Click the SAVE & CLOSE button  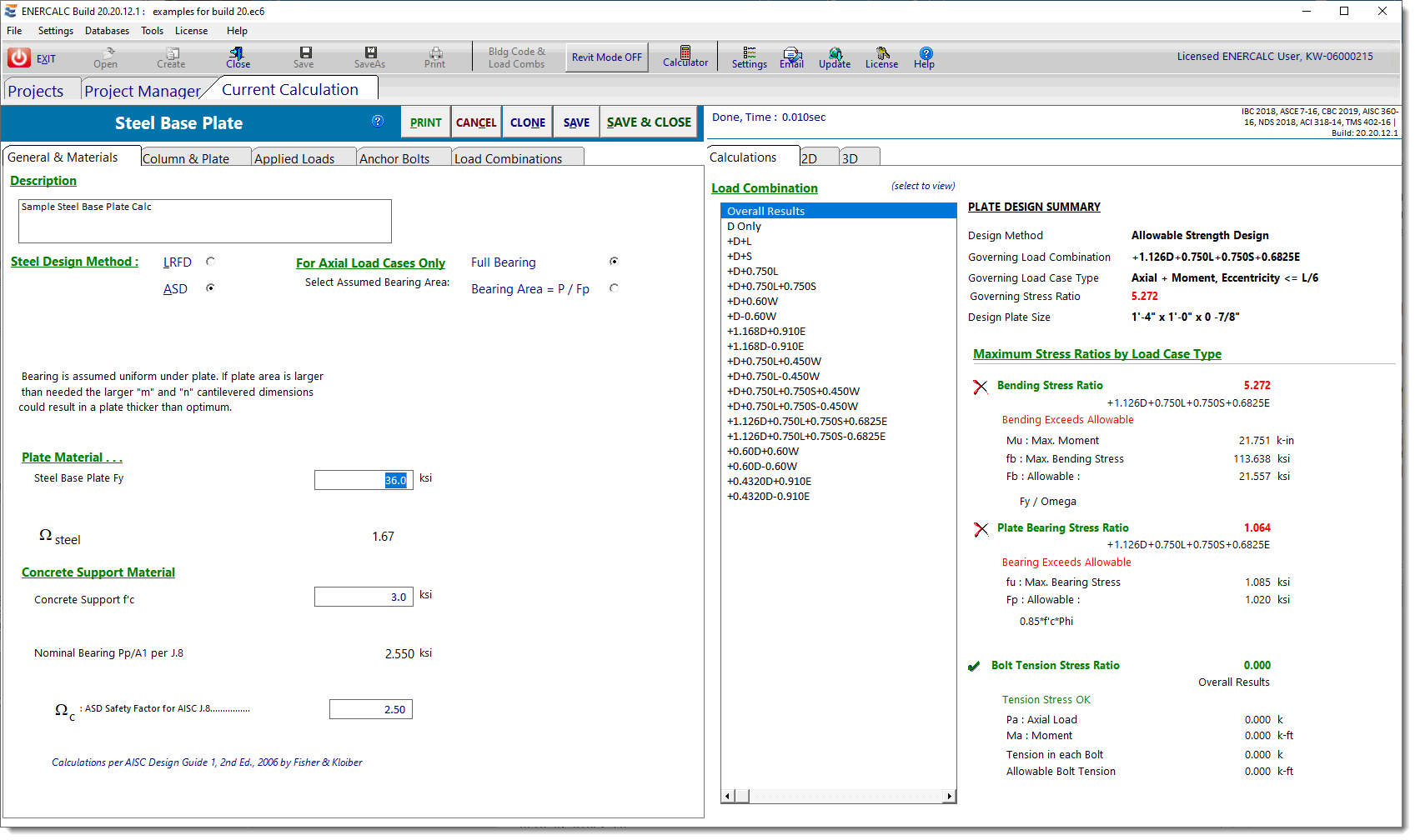click(x=649, y=122)
